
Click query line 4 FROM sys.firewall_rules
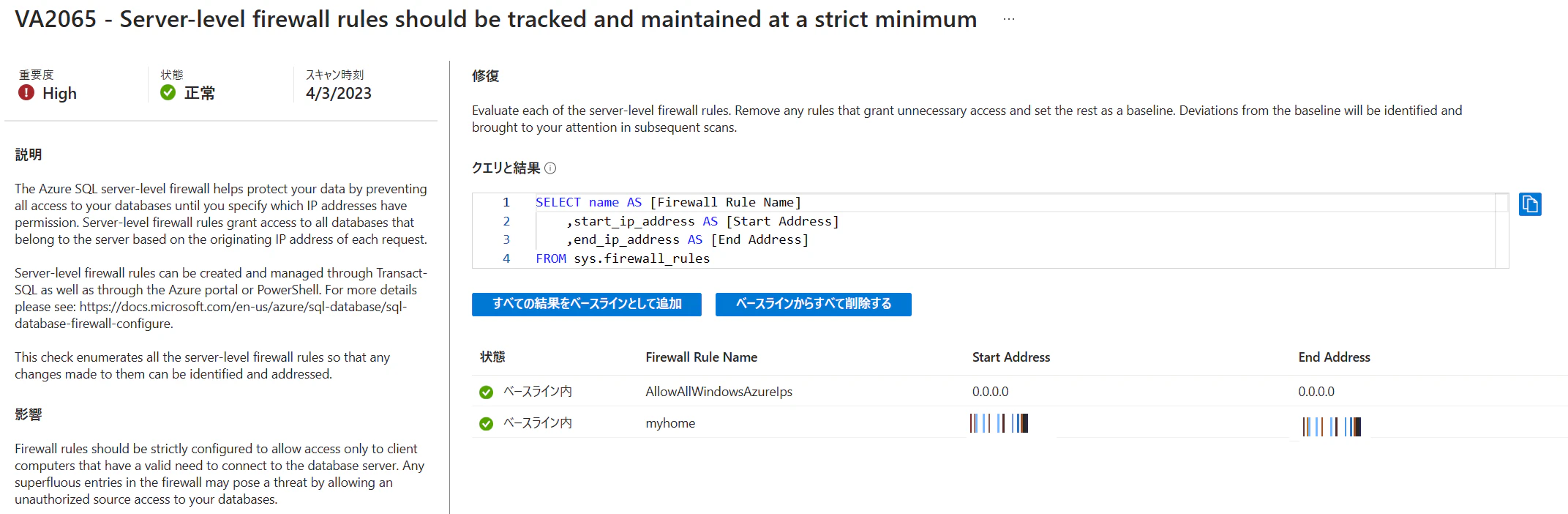(623, 258)
